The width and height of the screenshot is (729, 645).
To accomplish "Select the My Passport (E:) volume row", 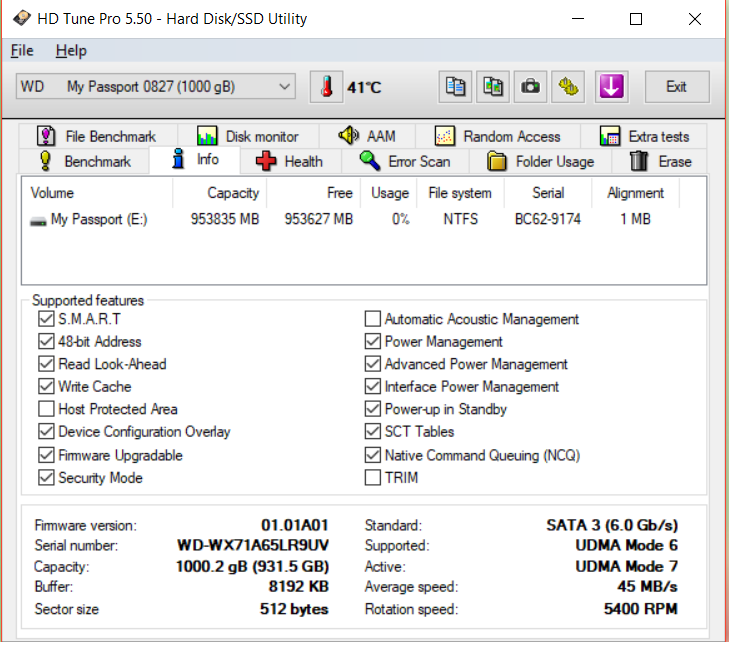I will click(90, 219).
